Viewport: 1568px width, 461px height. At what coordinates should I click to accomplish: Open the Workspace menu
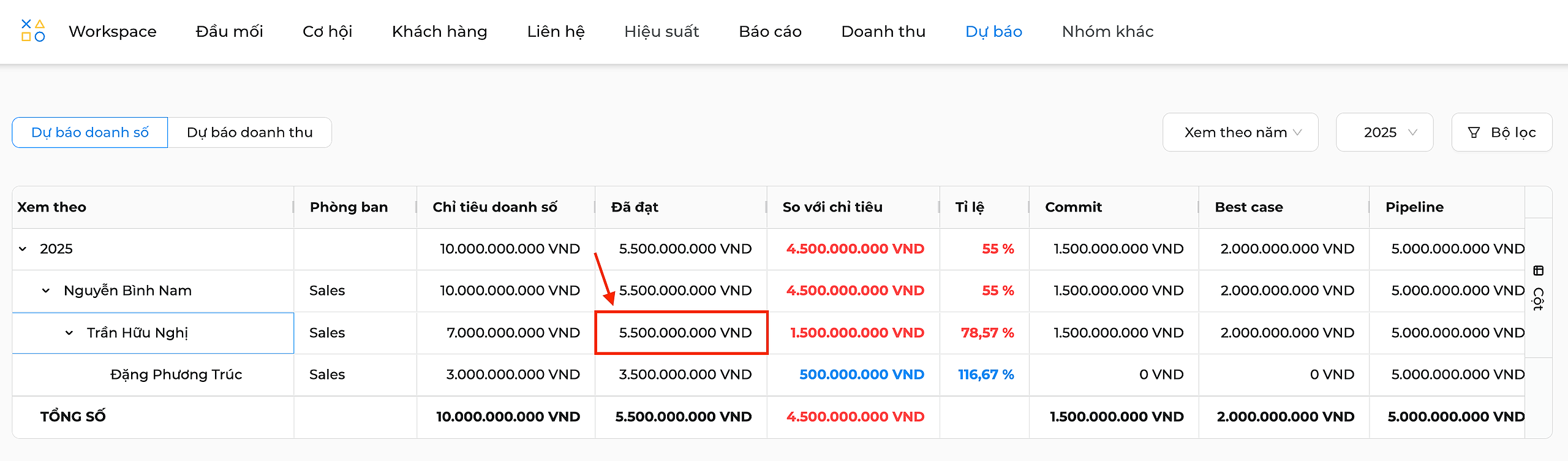tap(113, 31)
